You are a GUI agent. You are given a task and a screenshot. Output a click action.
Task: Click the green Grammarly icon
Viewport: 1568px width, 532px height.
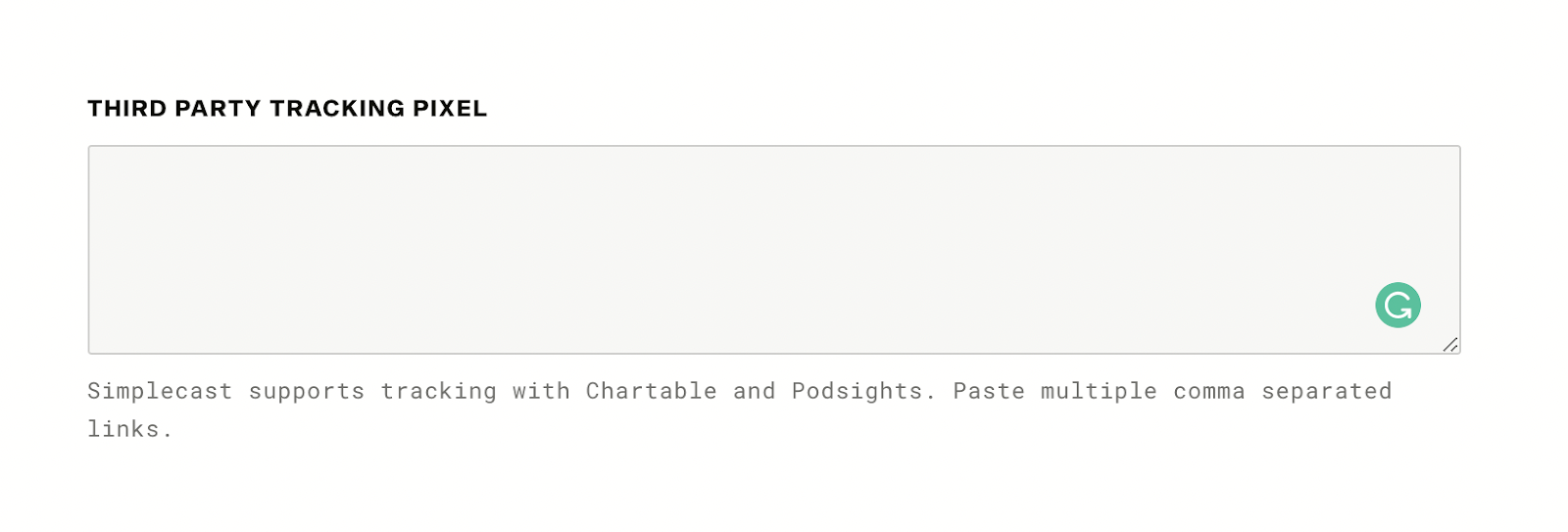(x=1397, y=305)
